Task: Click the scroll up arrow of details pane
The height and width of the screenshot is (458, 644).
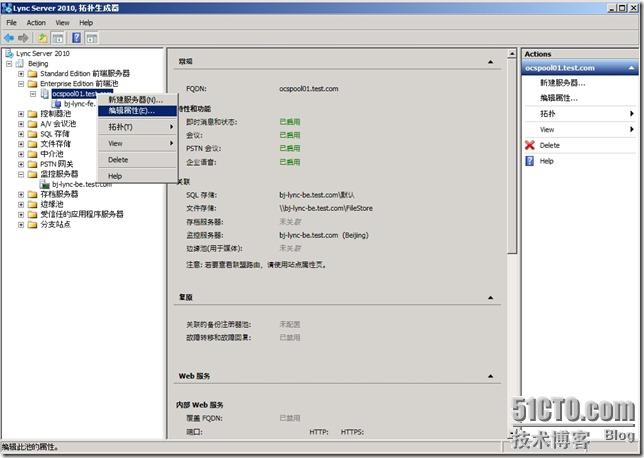Action: [512, 53]
